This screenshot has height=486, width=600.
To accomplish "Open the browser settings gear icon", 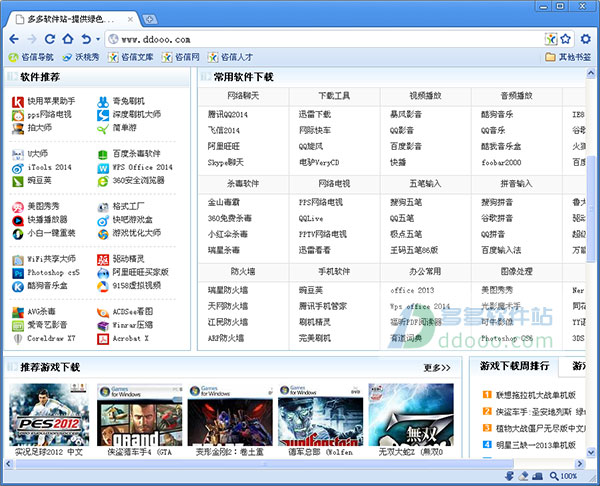I will click(x=586, y=39).
